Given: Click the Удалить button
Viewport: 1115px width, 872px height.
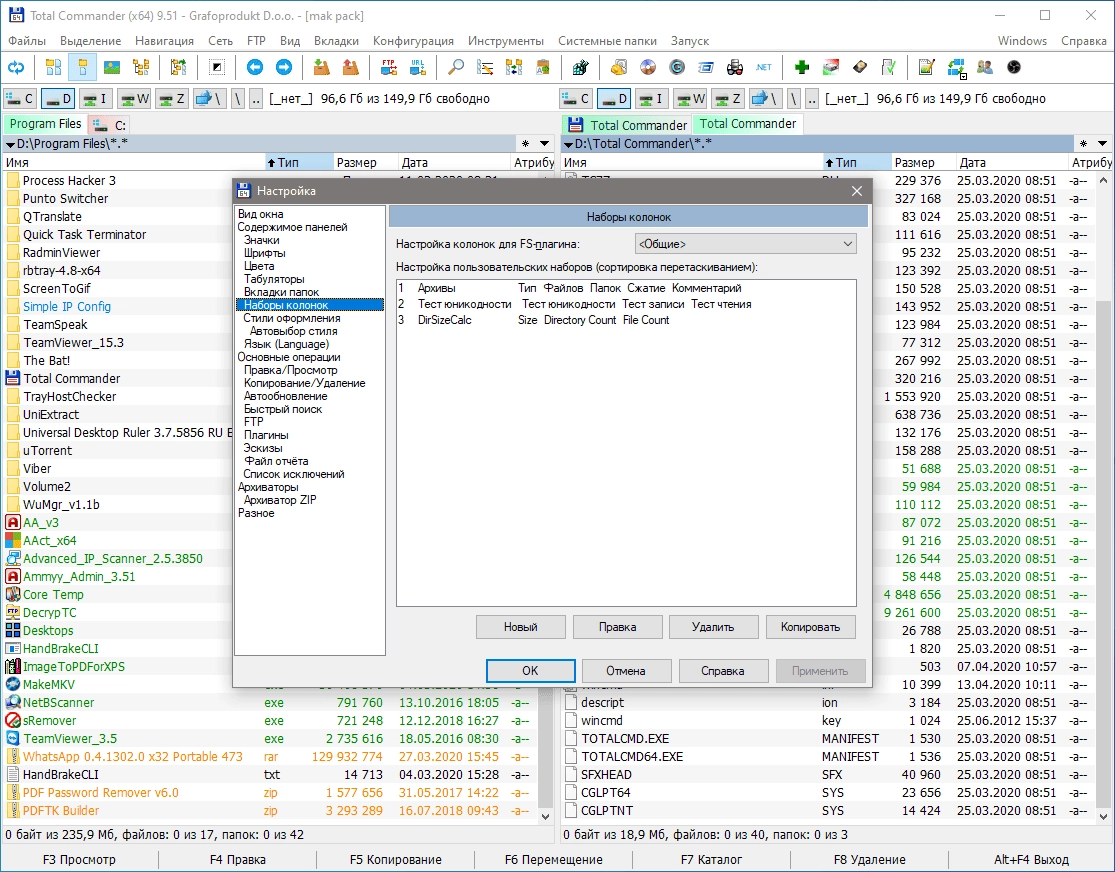Looking at the screenshot, I should pos(713,627).
